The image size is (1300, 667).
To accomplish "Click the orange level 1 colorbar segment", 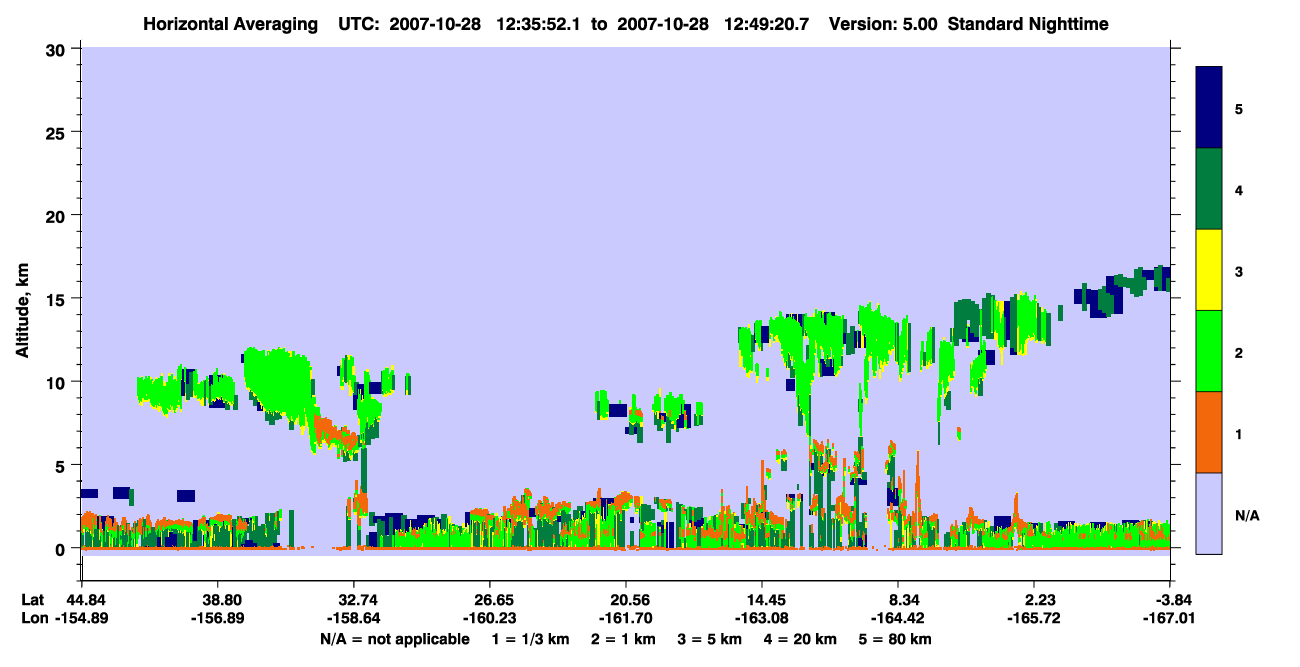I will pos(1209,432).
